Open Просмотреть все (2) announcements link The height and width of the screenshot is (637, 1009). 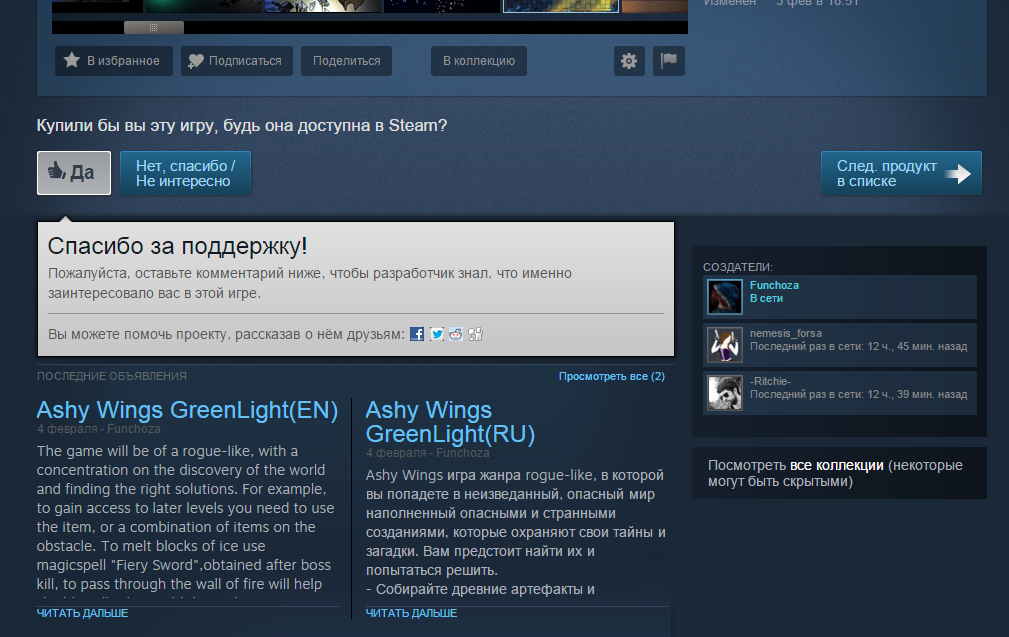pos(611,376)
